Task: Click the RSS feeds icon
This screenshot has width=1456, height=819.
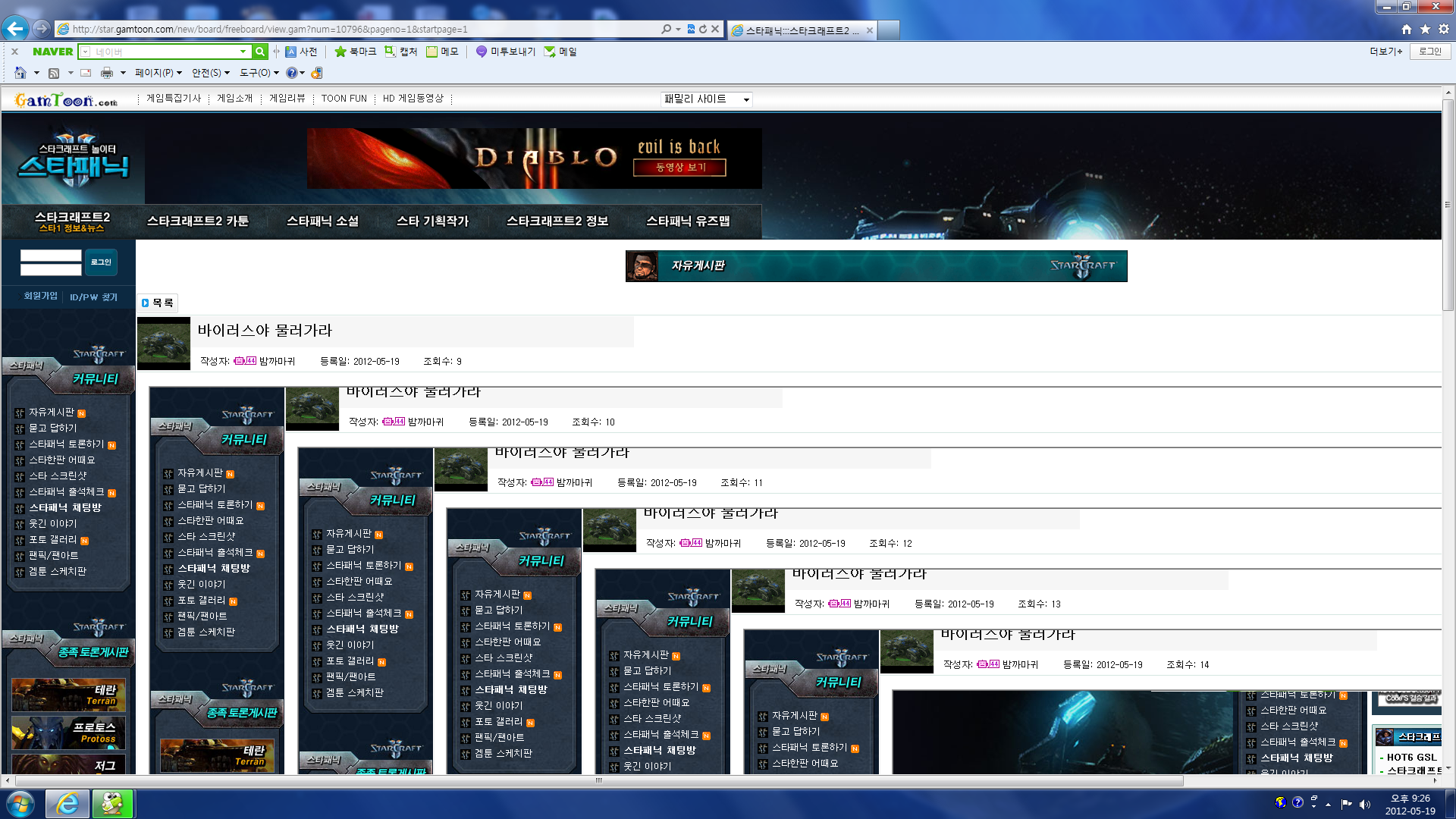Action: [x=54, y=73]
